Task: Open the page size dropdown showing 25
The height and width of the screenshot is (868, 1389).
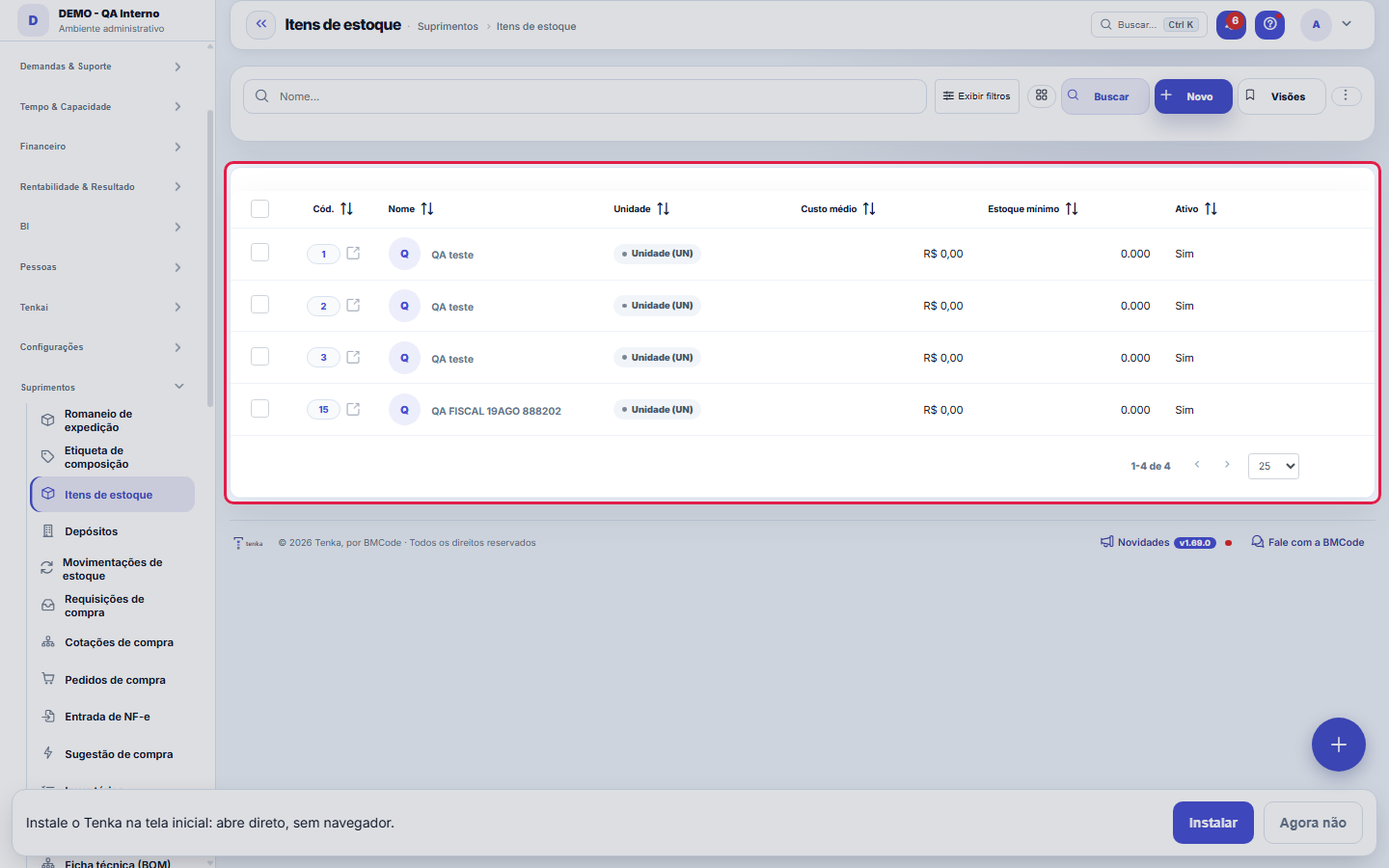Action: pyautogui.click(x=1273, y=466)
